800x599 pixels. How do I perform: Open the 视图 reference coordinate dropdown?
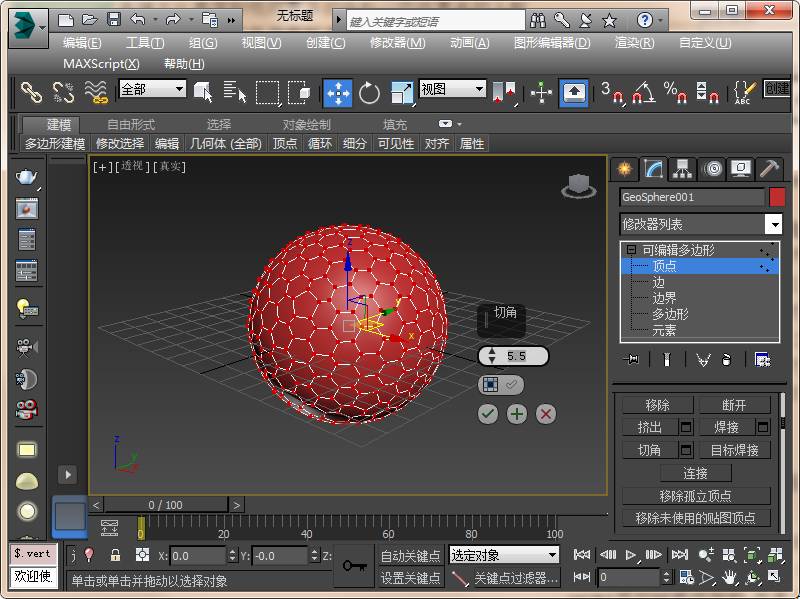point(452,89)
